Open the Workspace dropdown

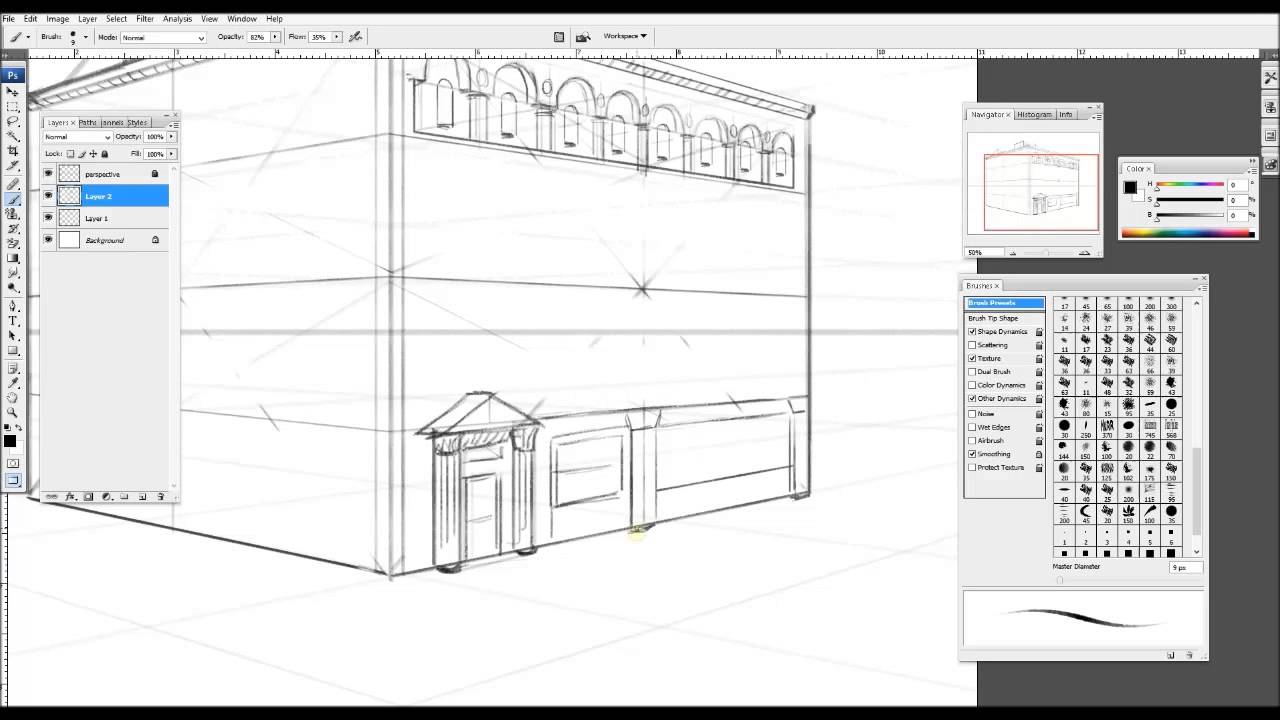point(625,36)
